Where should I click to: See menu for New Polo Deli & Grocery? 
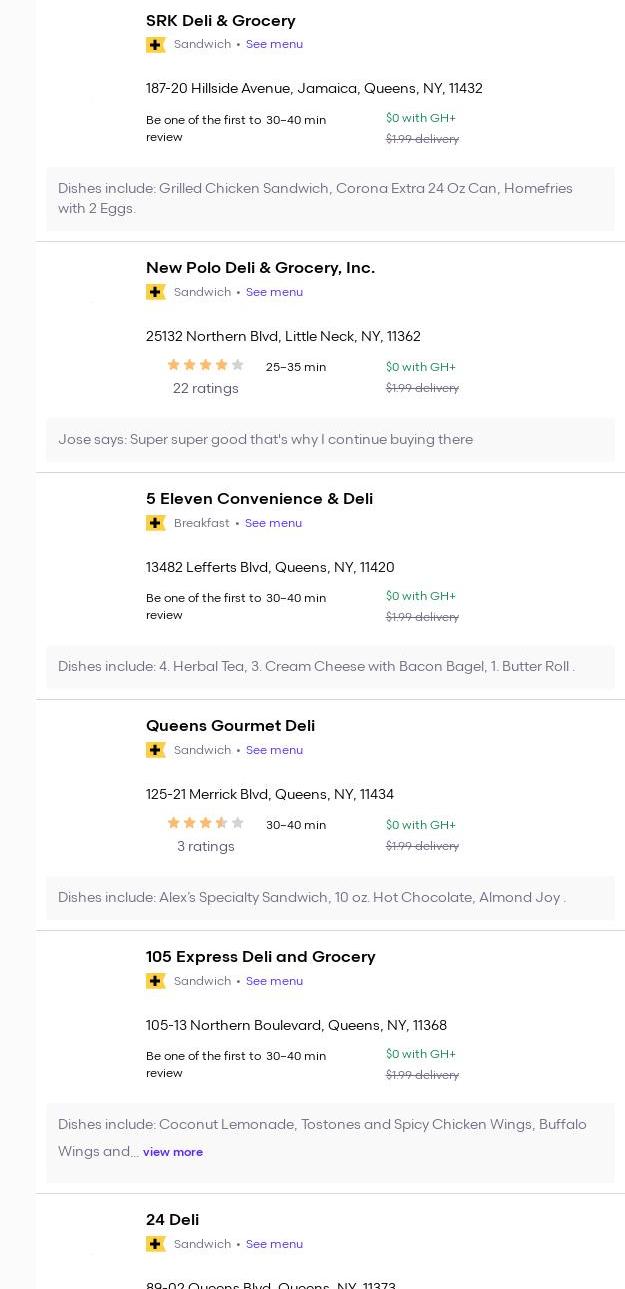click(x=274, y=292)
